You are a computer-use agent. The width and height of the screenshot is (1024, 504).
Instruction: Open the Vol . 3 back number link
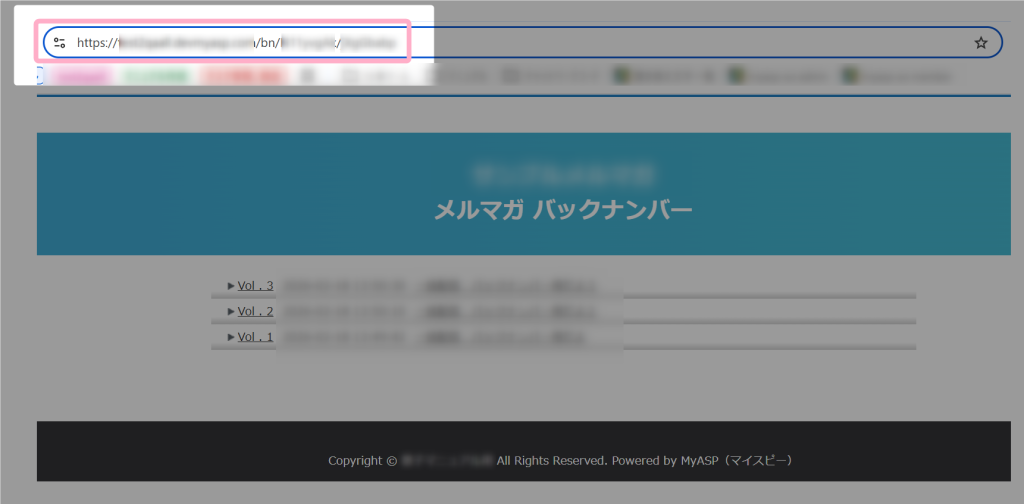click(x=255, y=286)
